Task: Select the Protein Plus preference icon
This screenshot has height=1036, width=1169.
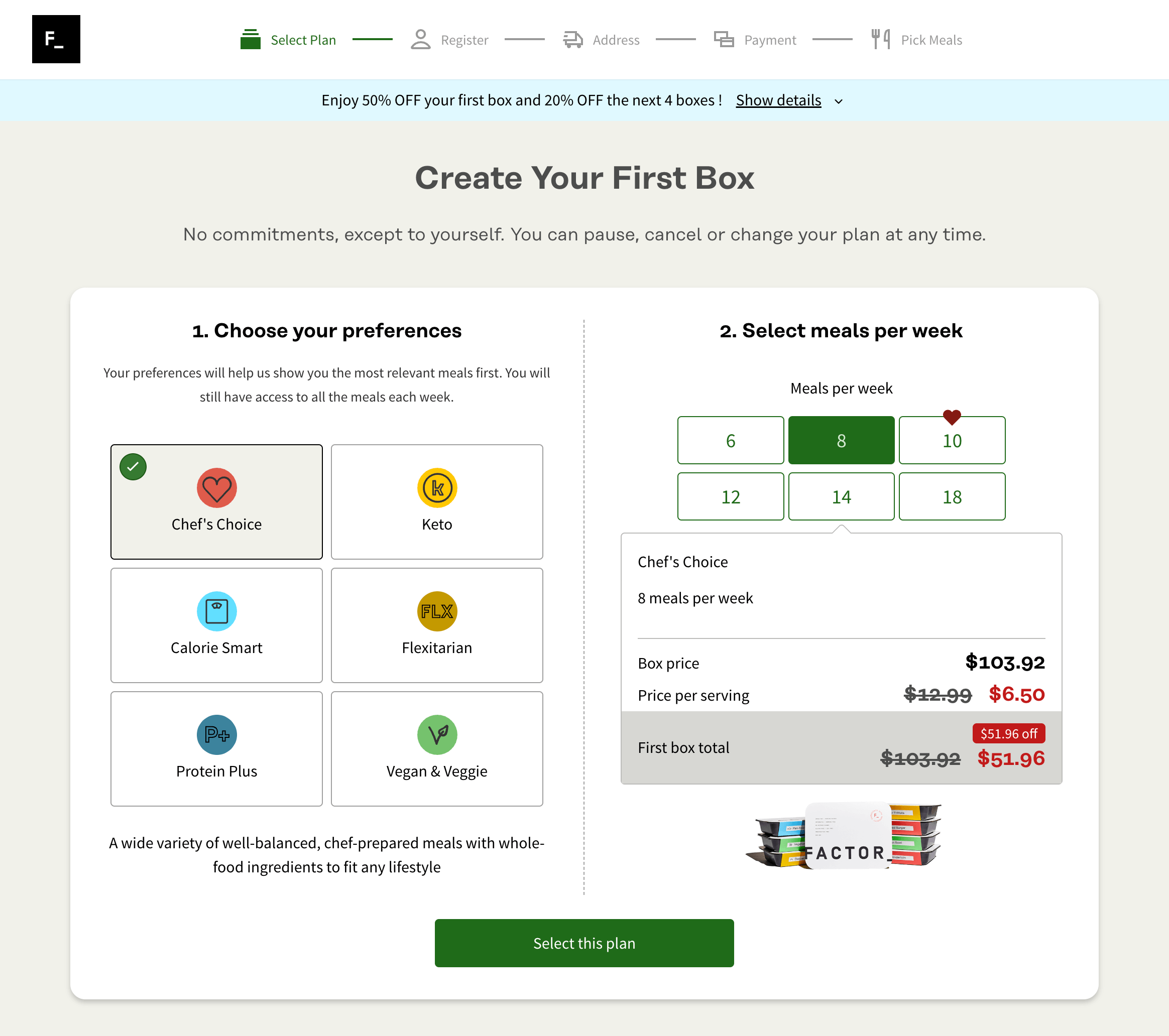Action: (x=217, y=734)
